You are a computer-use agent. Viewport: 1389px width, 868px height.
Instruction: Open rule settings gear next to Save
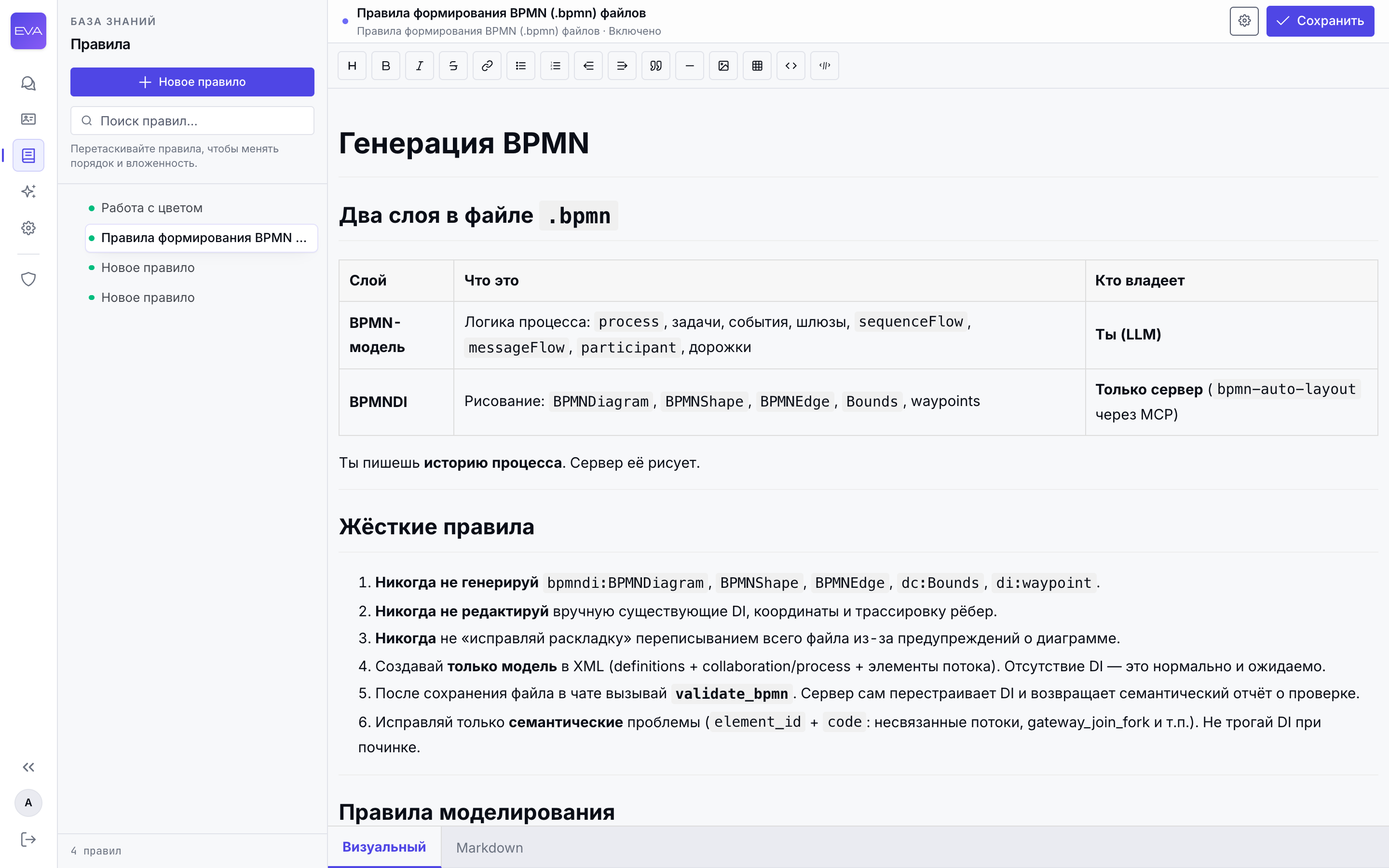pyautogui.click(x=1244, y=21)
